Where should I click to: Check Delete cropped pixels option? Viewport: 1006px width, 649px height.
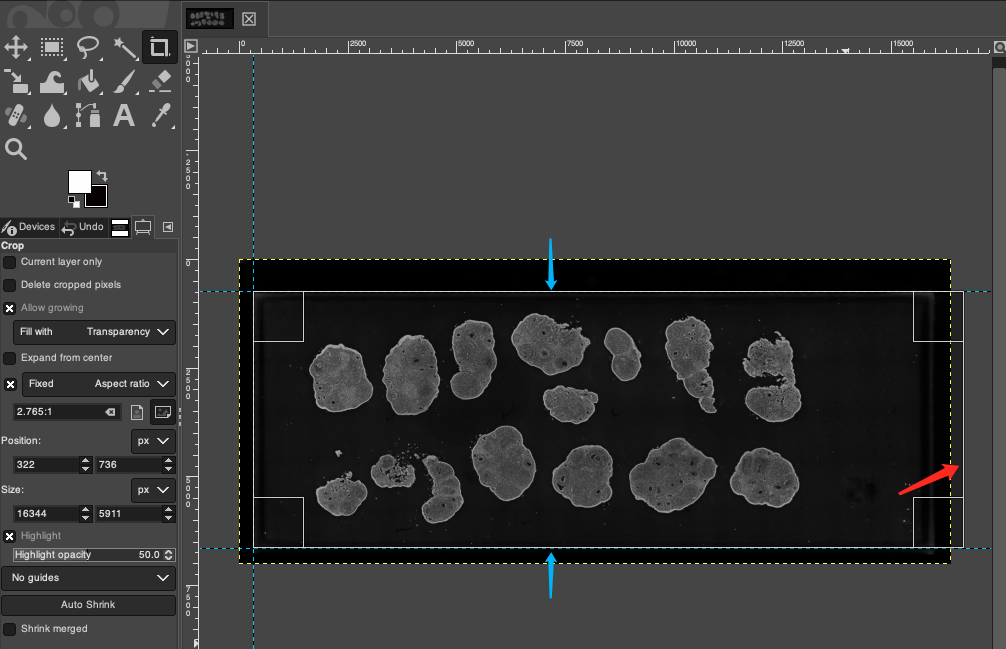coord(10,285)
